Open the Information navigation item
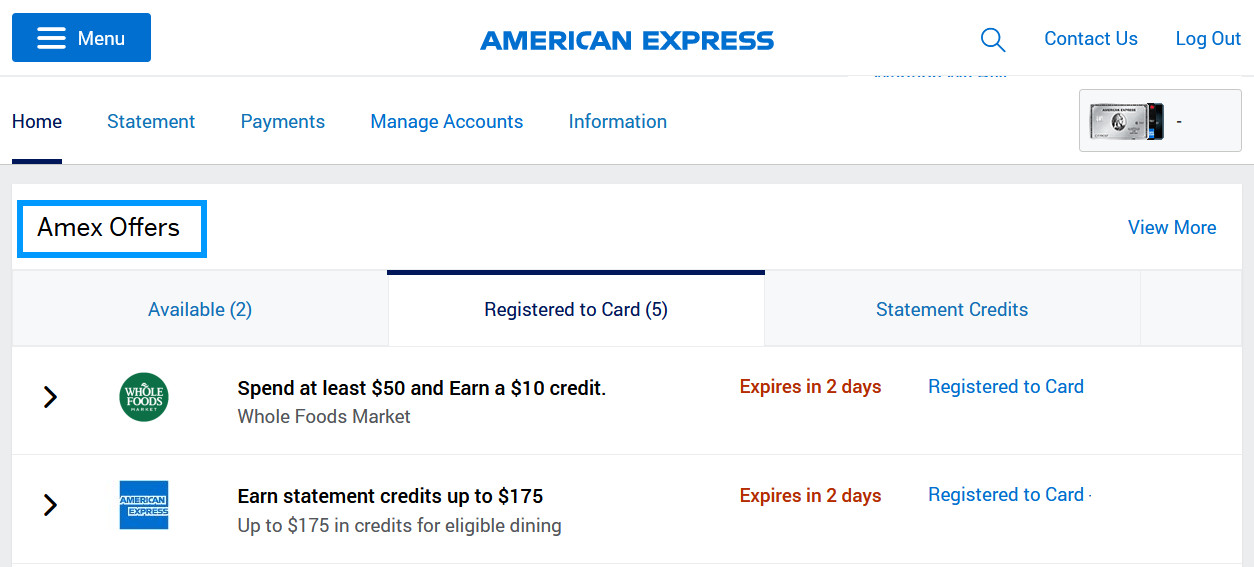Image resolution: width=1254 pixels, height=567 pixels. pyautogui.click(x=618, y=121)
